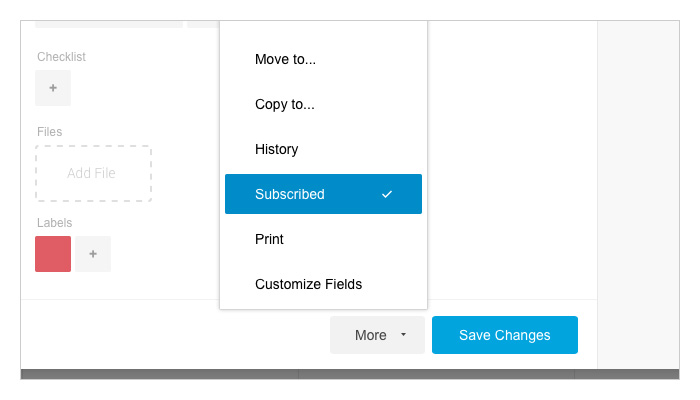This screenshot has height=400, width=700.
Task: Click the gray bottom bar of the dialog
Action: click(x=350, y=374)
